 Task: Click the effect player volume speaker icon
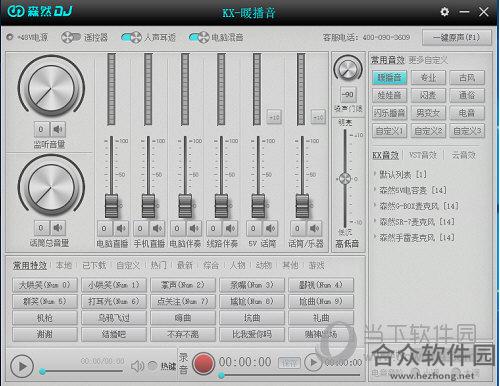(x=137, y=366)
